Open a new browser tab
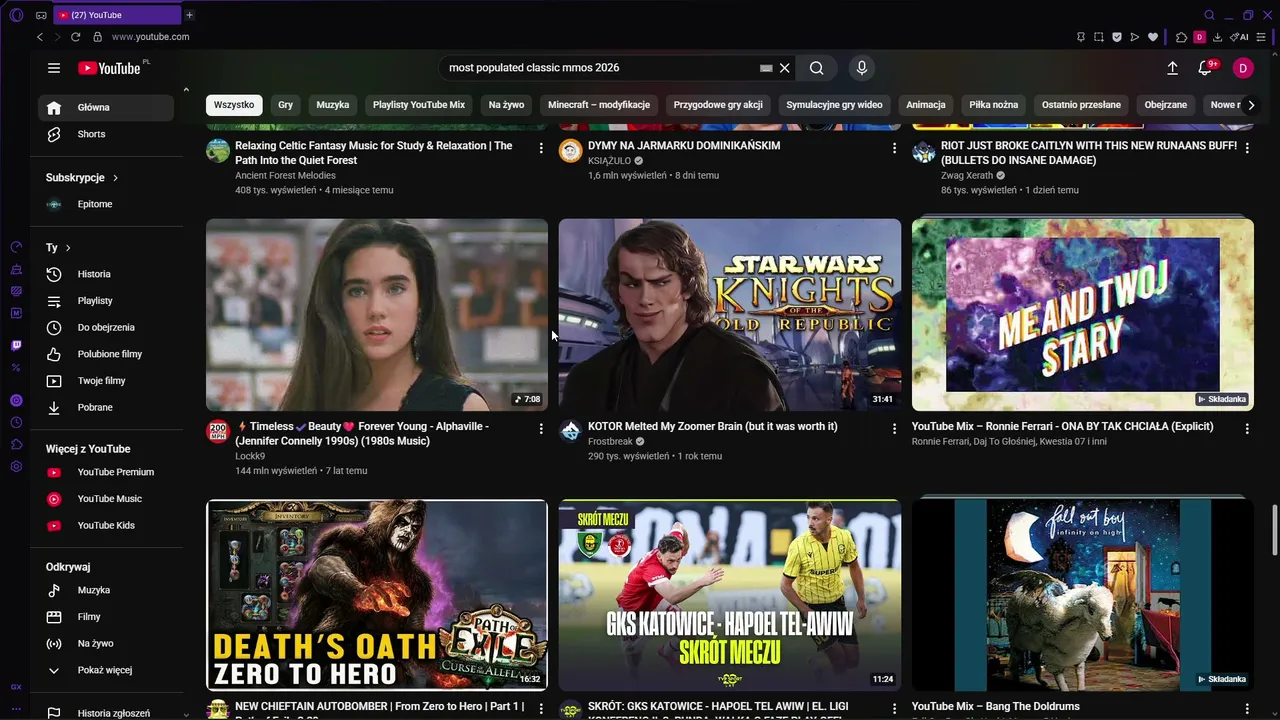 click(189, 15)
